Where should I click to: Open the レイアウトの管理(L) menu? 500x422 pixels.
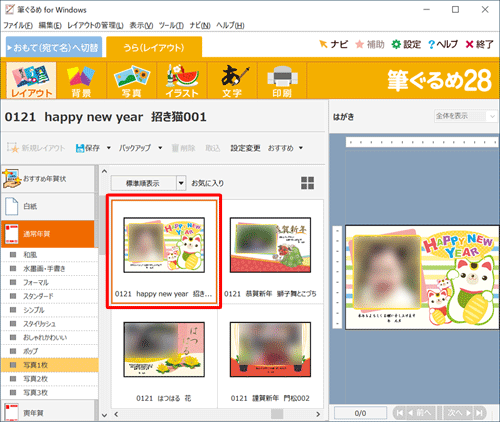tap(95, 25)
